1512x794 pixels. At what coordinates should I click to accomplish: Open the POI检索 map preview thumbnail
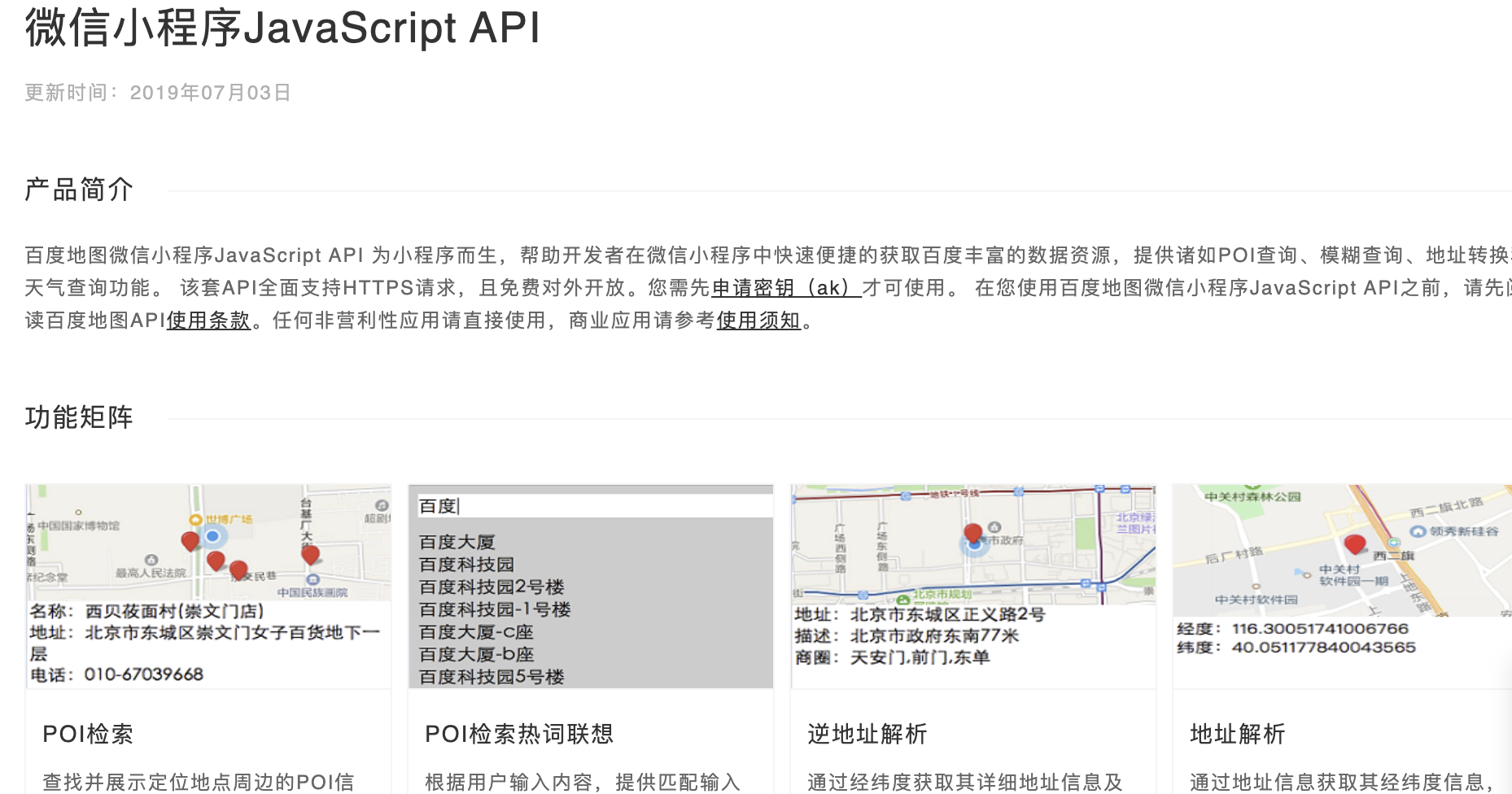tap(208, 587)
